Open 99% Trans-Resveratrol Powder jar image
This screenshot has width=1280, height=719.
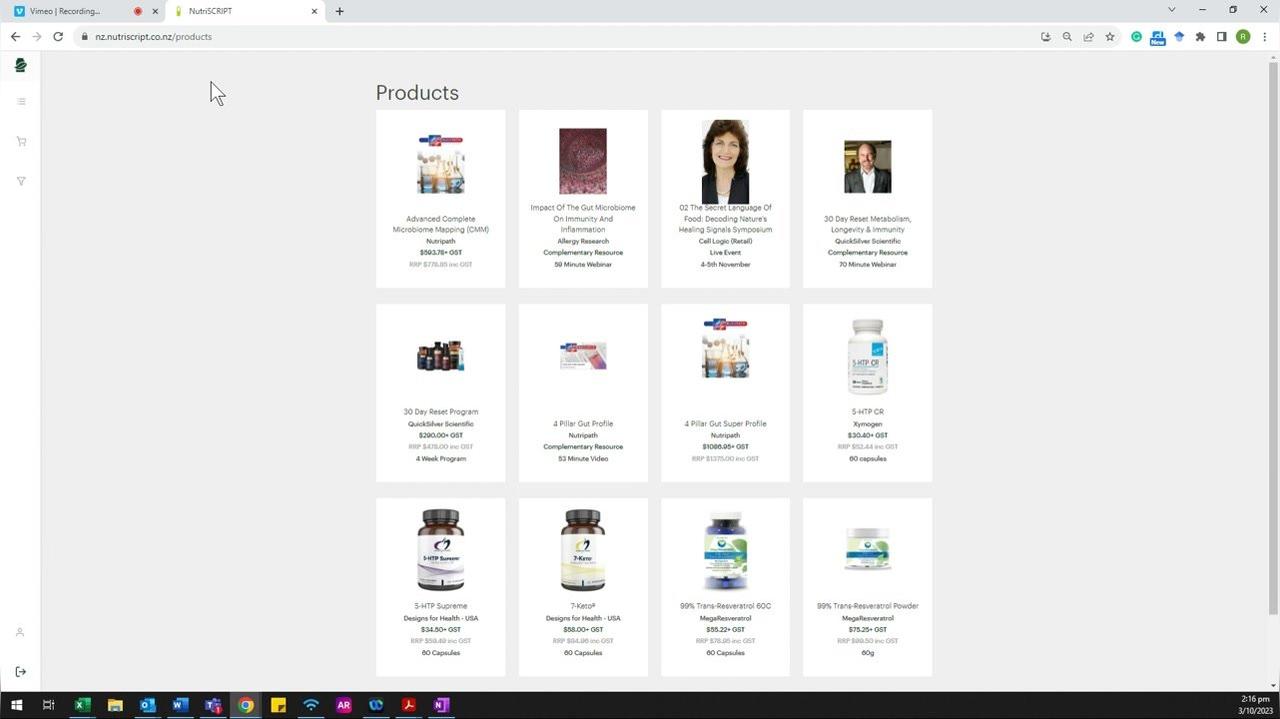coord(867,549)
